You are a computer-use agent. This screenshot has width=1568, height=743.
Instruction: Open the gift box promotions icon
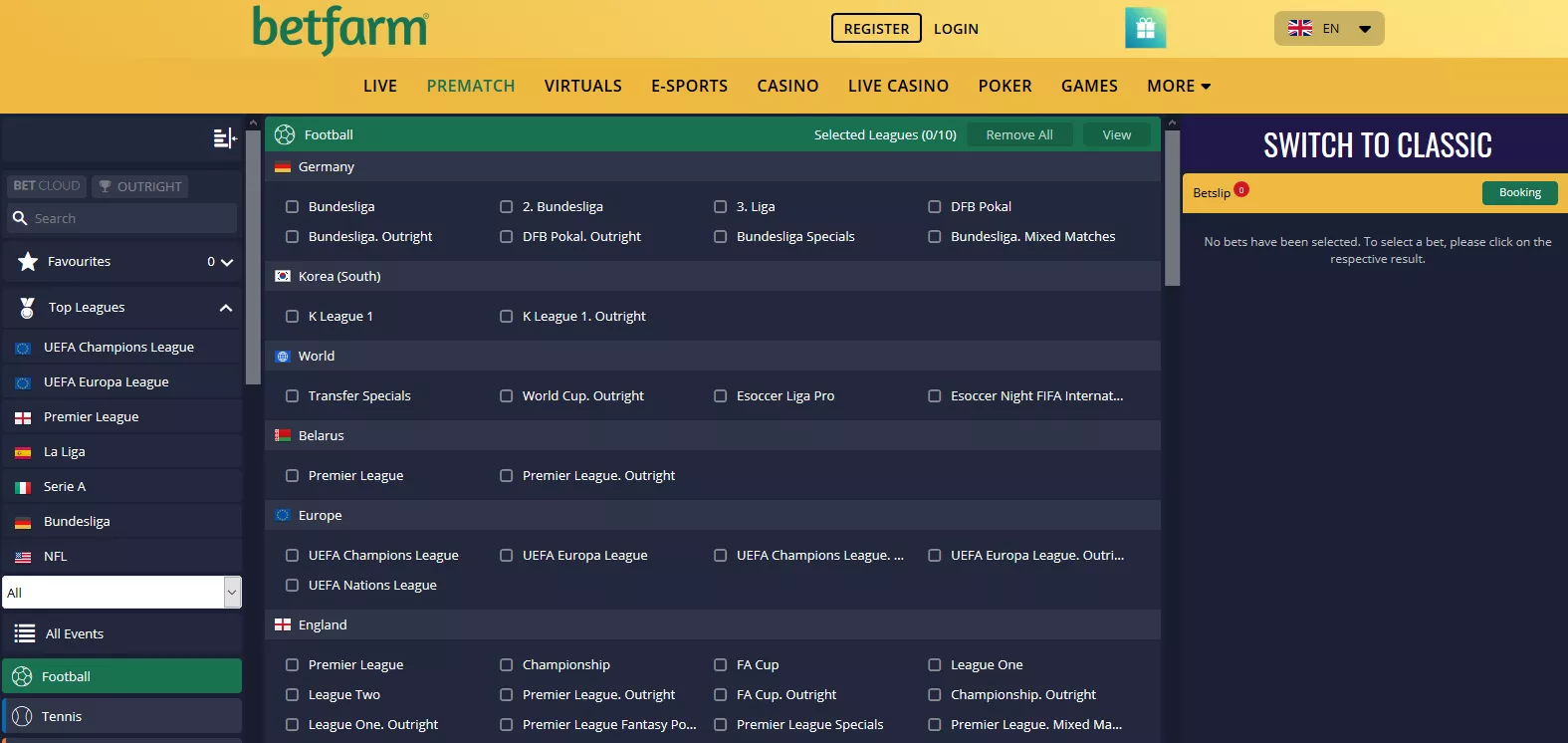pos(1145,28)
